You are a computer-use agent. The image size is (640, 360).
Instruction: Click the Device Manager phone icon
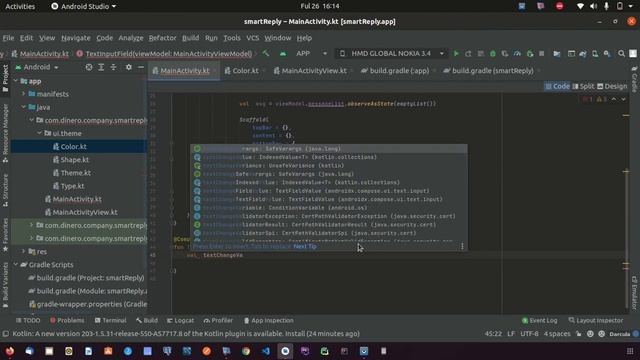(x=595, y=53)
